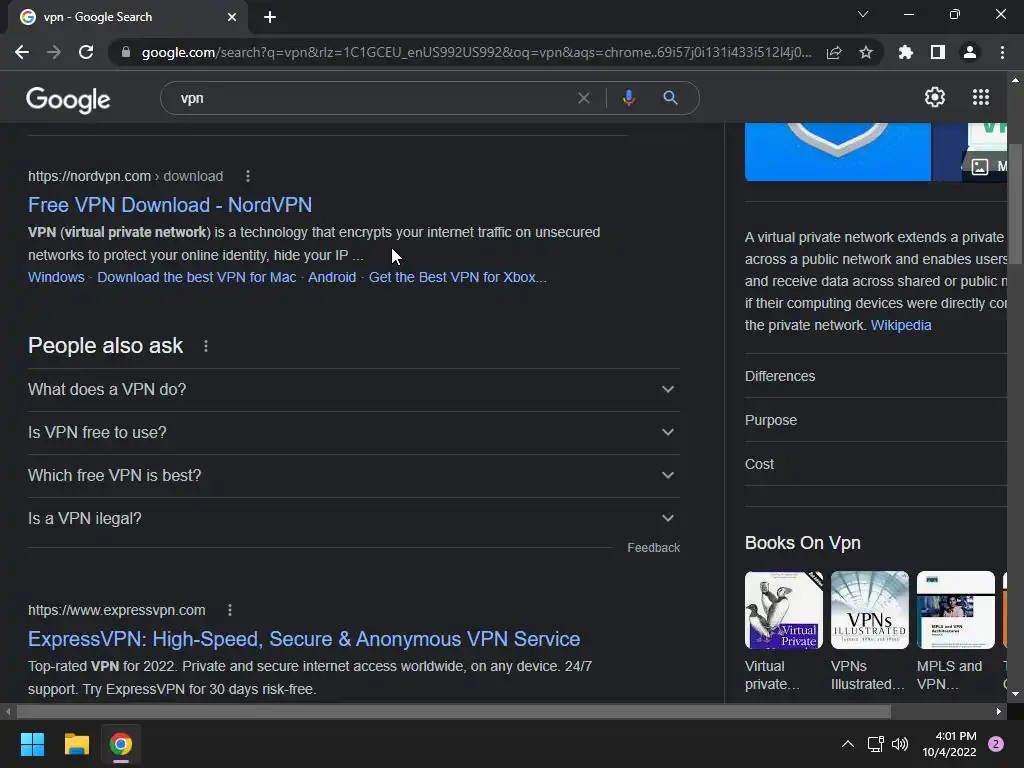Toggle the Chrome side panel

click(938, 52)
